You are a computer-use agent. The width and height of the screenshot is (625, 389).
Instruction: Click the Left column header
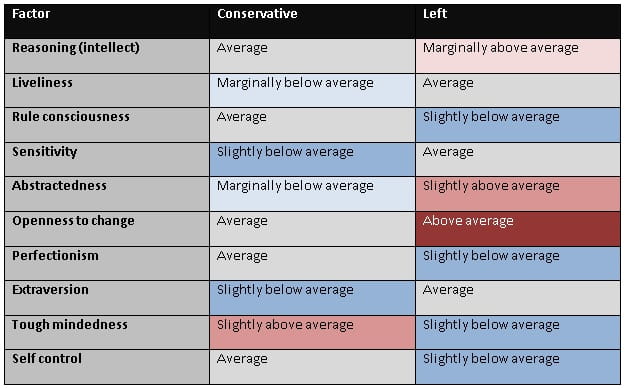[x=518, y=21]
